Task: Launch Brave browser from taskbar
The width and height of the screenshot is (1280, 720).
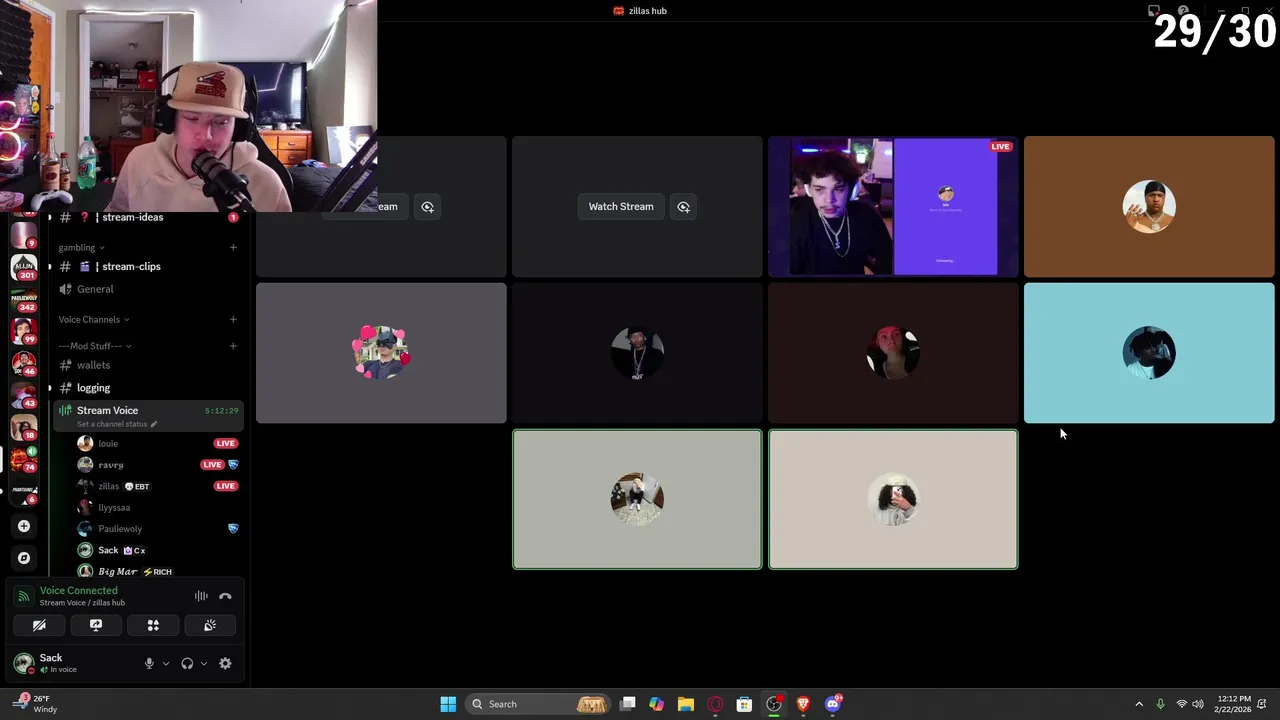Action: point(803,704)
